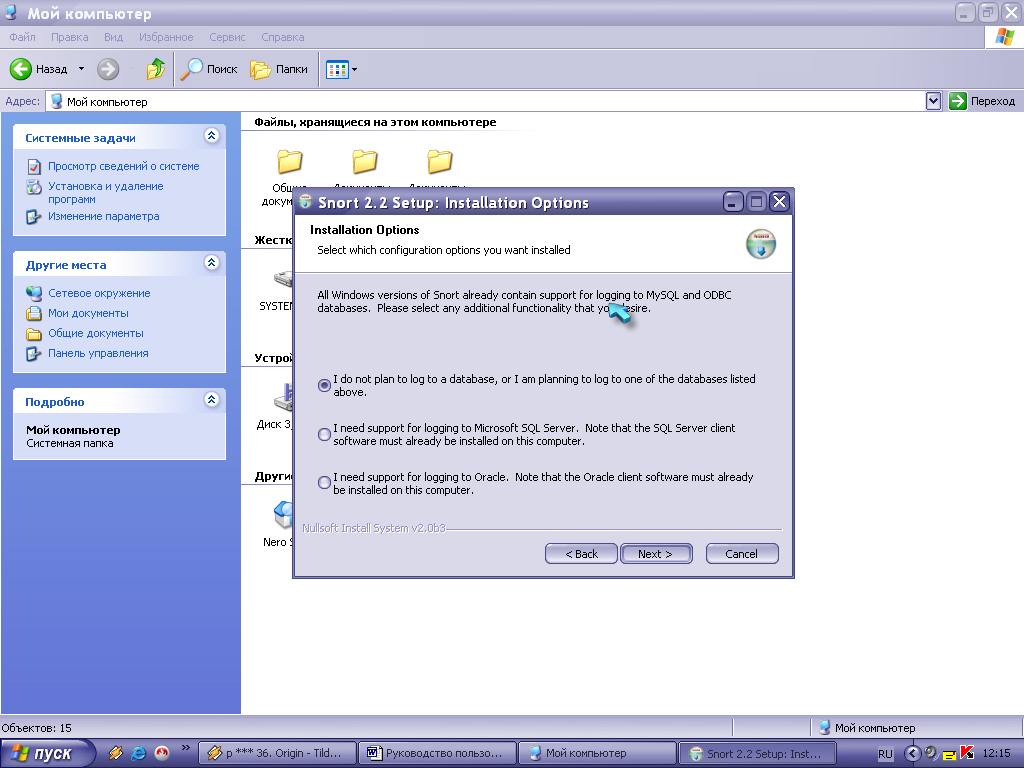The image size is (1024, 768).
Task: Click the Мои документы sidebar icon
Action: pos(34,313)
